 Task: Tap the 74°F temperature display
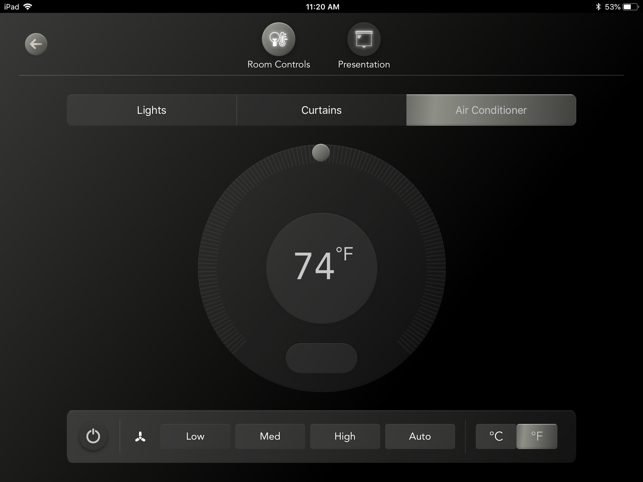click(323, 265)
